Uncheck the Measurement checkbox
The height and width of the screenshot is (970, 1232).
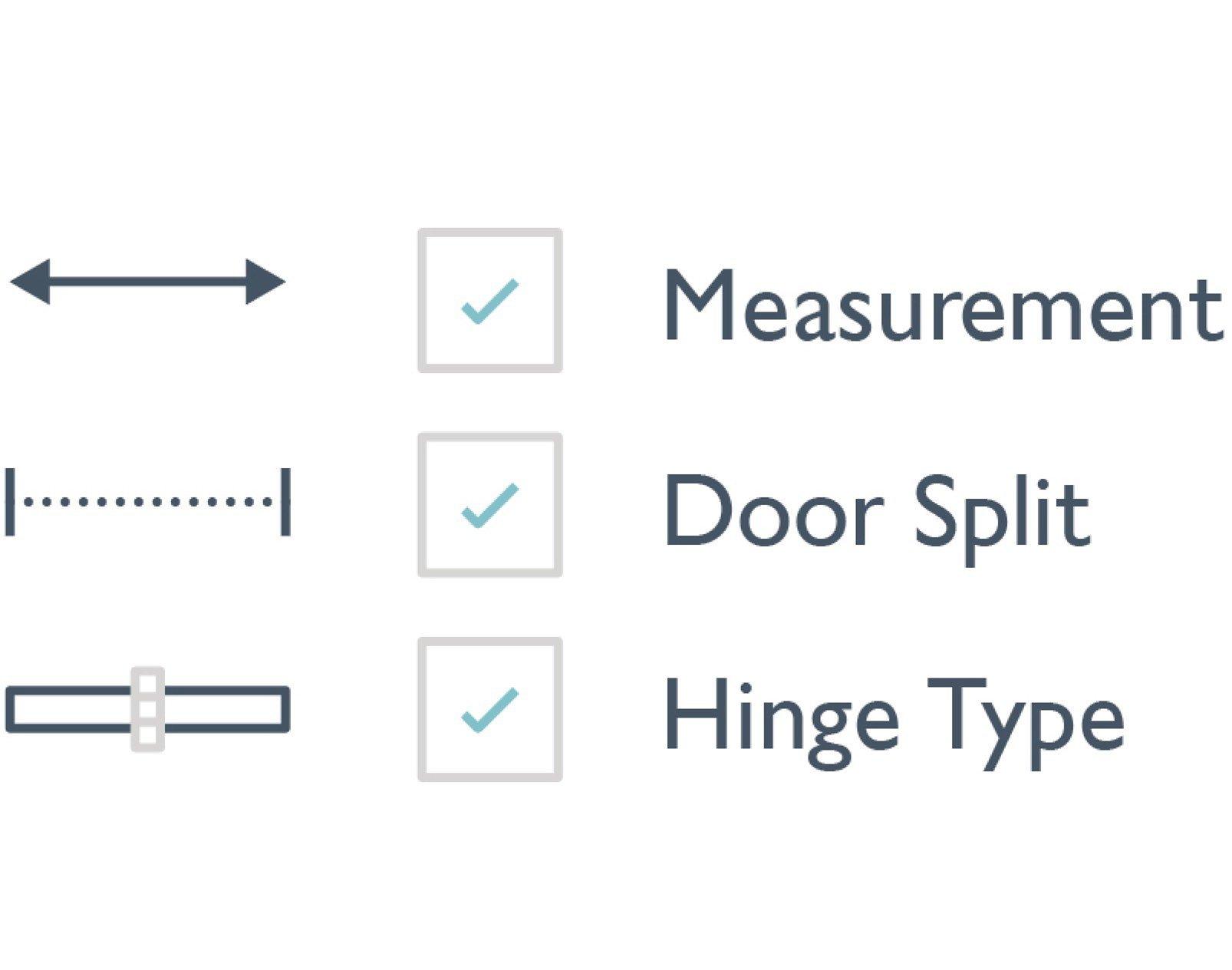pyautogui.click(x=490, y=301)
